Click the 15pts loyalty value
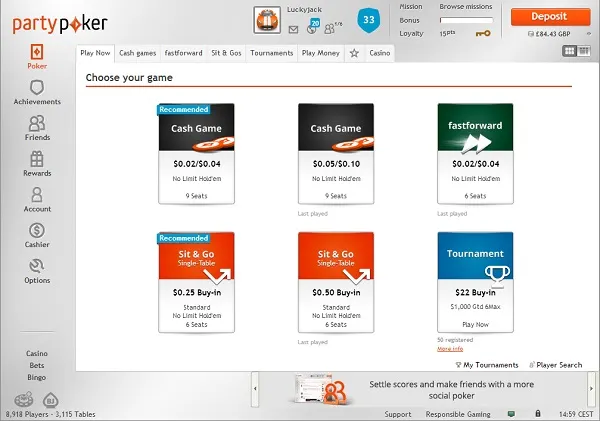600x421 pixels. pyautogui.click(x=447, y=33)
